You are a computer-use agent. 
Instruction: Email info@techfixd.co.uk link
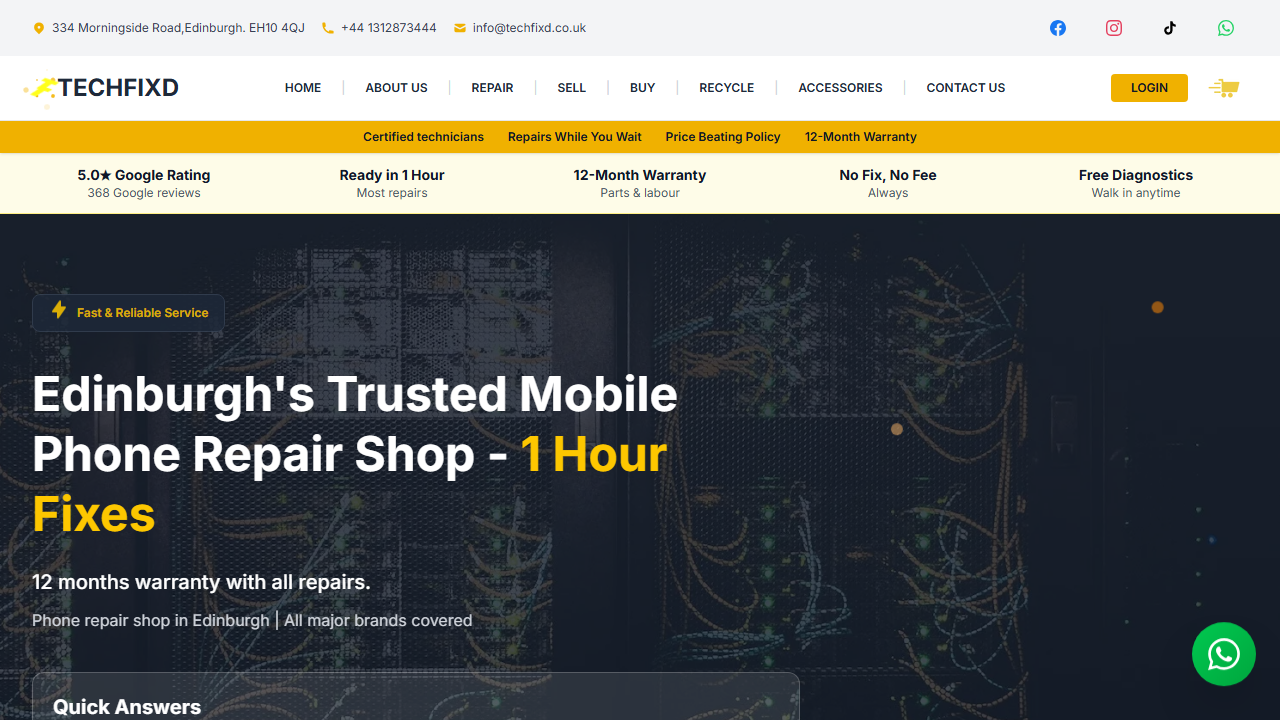(x=529, y=28)
